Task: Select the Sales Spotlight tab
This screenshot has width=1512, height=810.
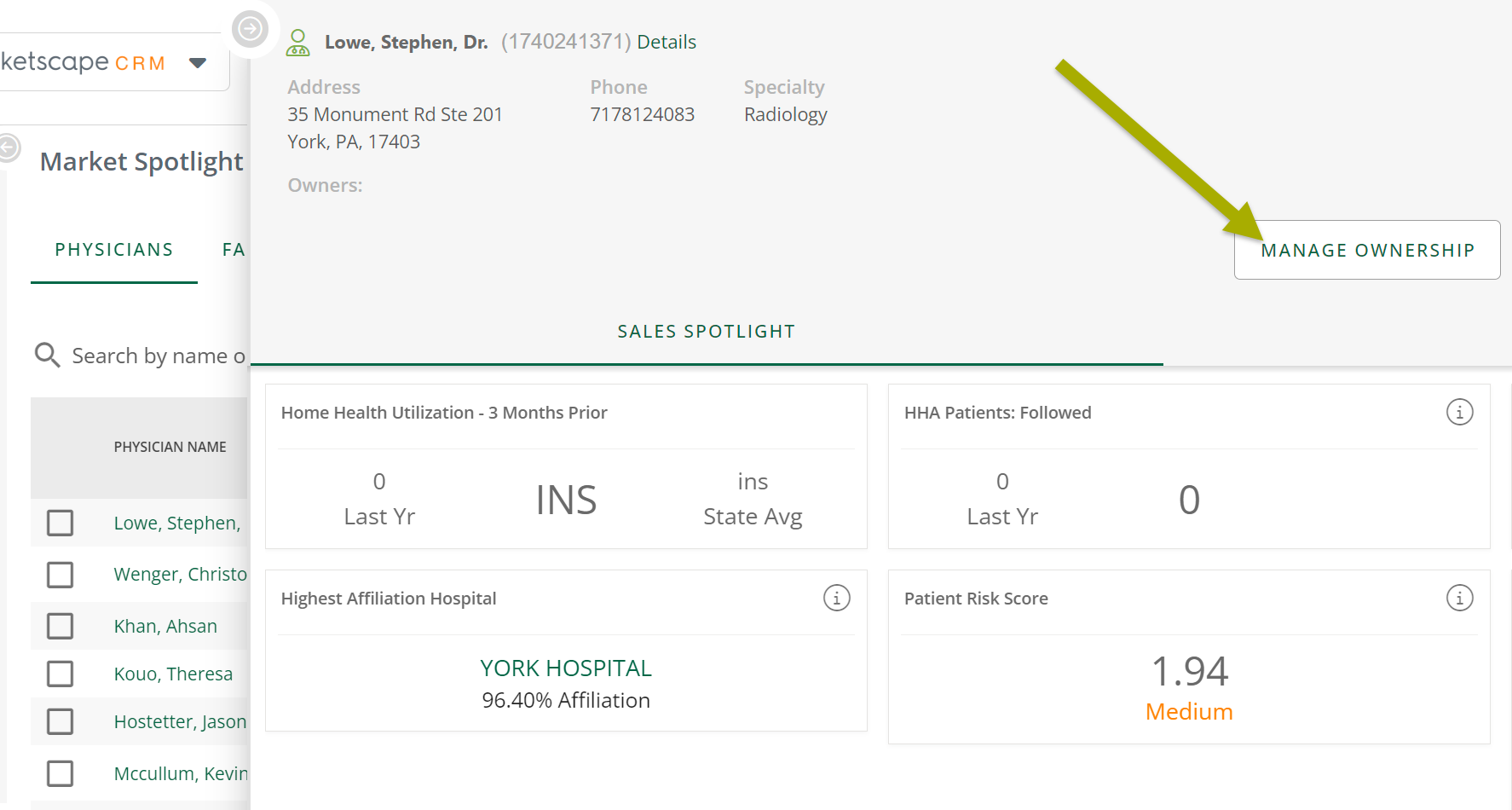Action: click(707, 332)
